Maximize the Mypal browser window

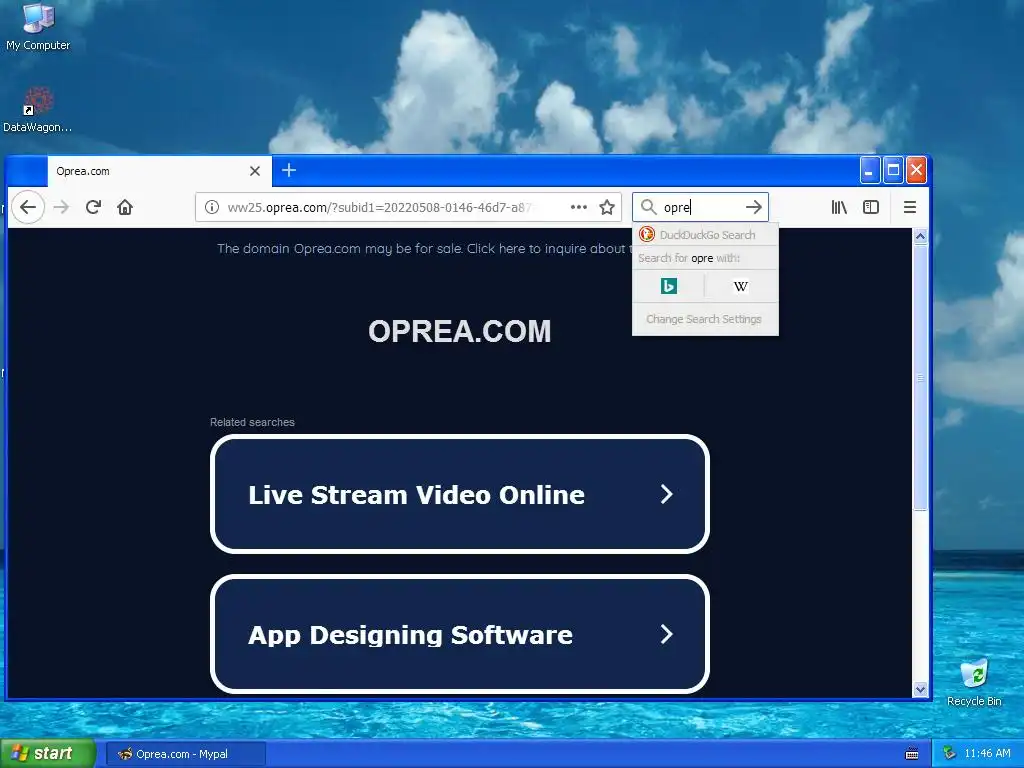(893, 170)
